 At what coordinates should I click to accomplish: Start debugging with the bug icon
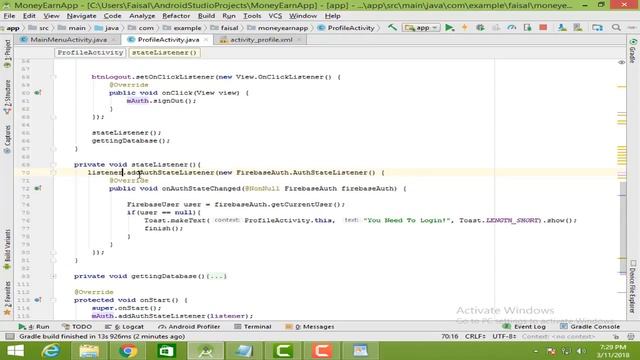[x=480, y=28]
